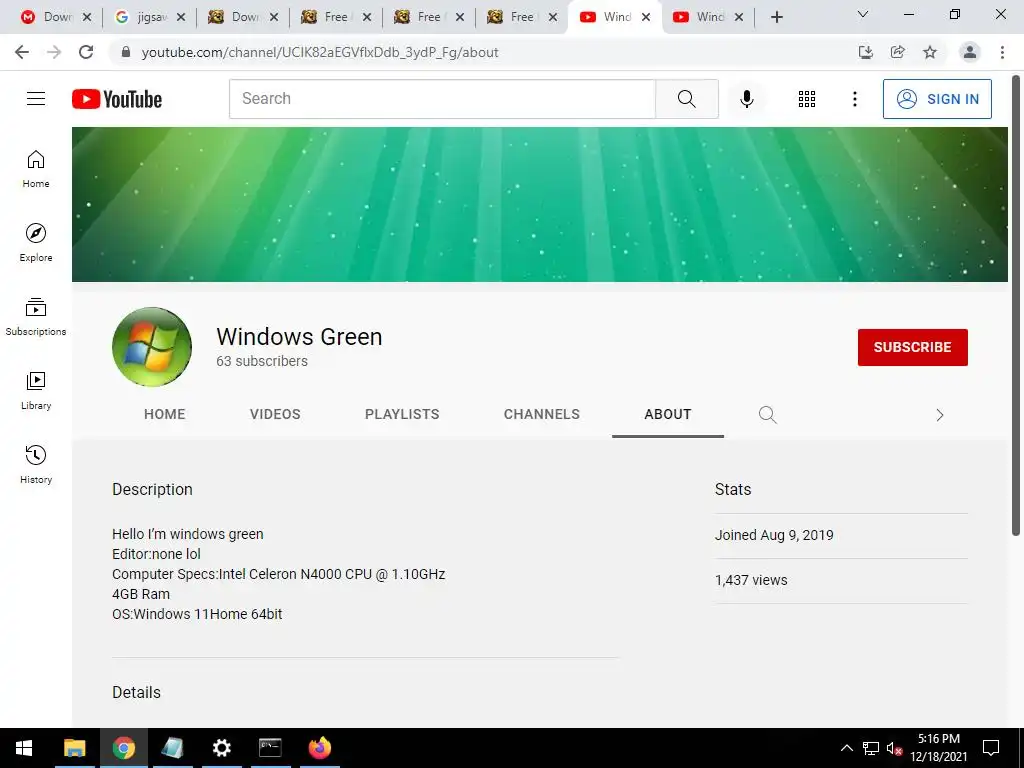Image resolution: width=1024 pixels, height=768 pixels.
Task: Open the channel PLAYLISTS tab
Action: [x=402, y=414]
